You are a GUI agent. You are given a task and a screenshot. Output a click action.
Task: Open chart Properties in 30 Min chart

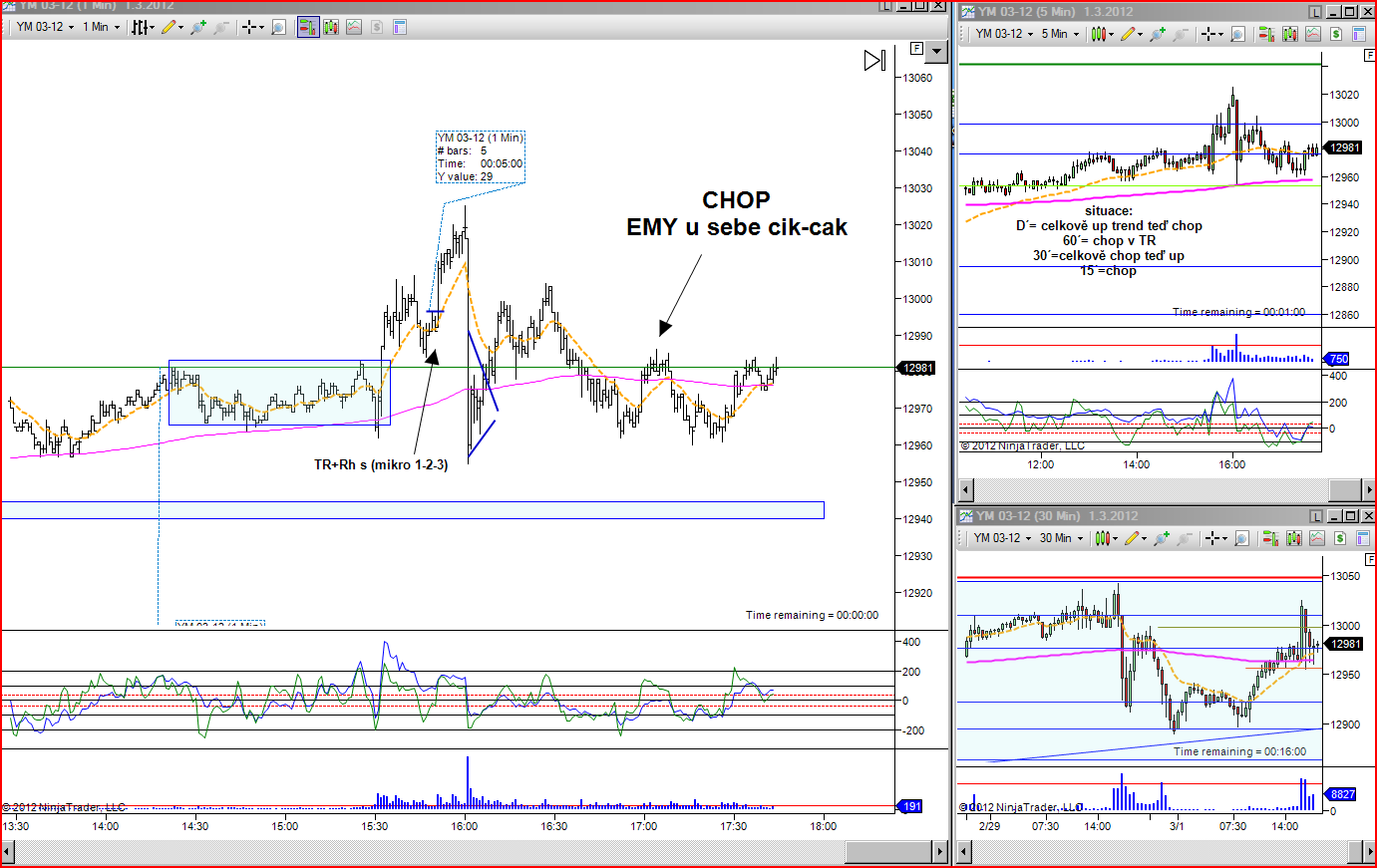point(1363,538)
